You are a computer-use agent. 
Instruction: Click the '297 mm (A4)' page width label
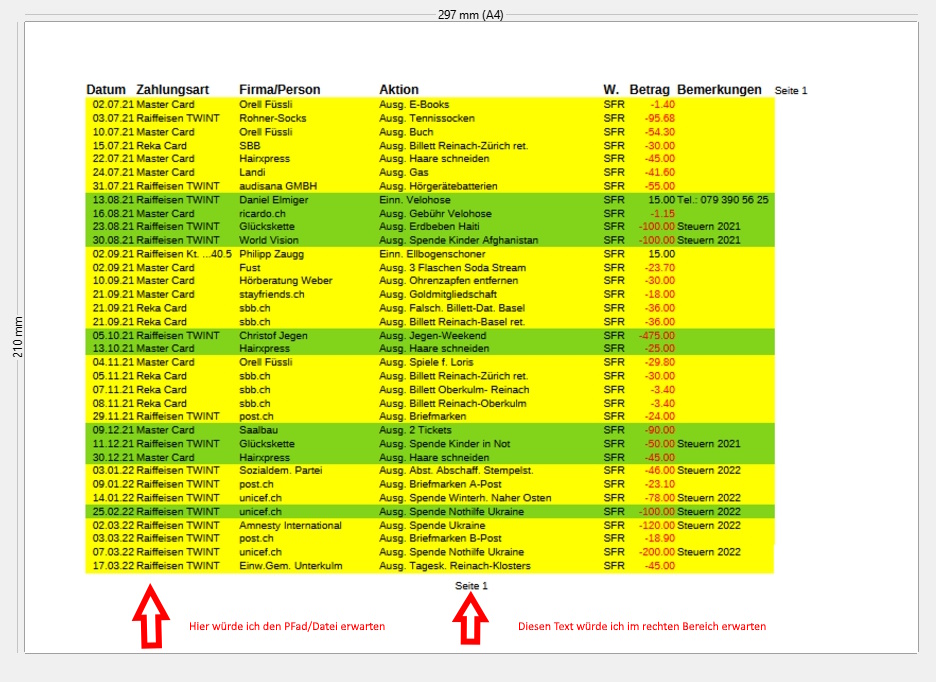pyautogui.click(x=470, y=15)
